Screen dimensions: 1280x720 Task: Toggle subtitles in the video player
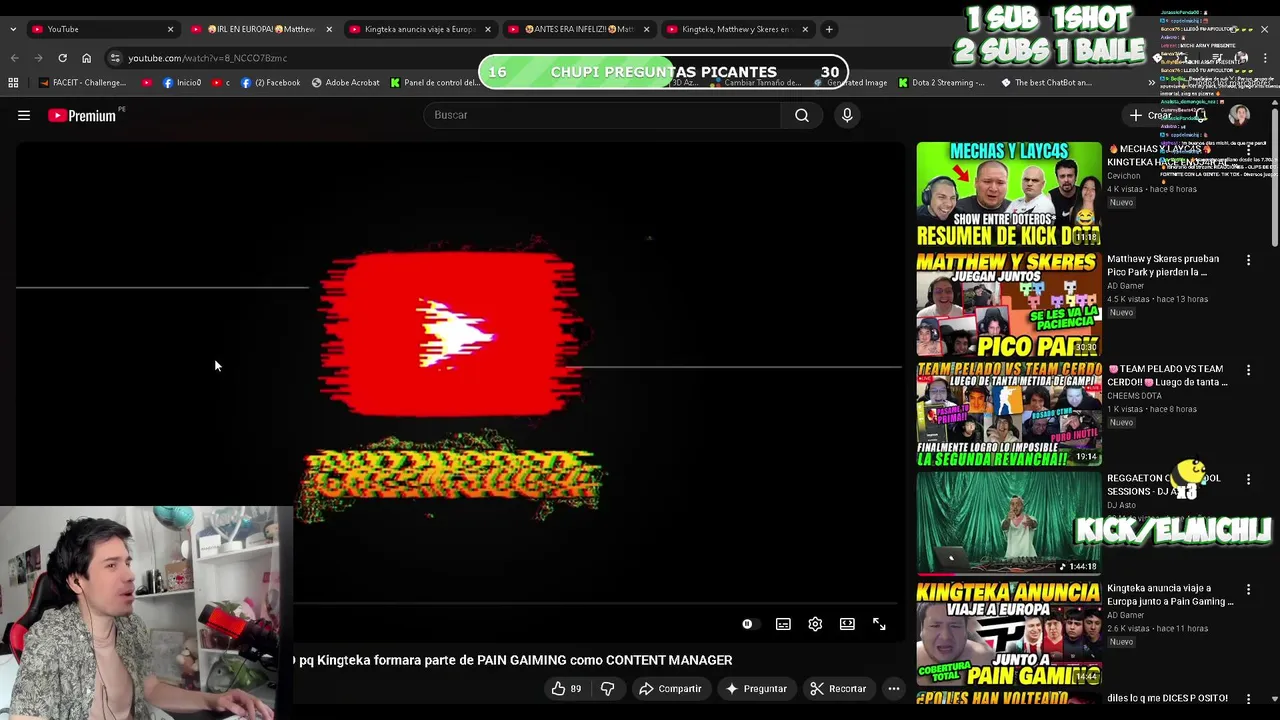783,624
